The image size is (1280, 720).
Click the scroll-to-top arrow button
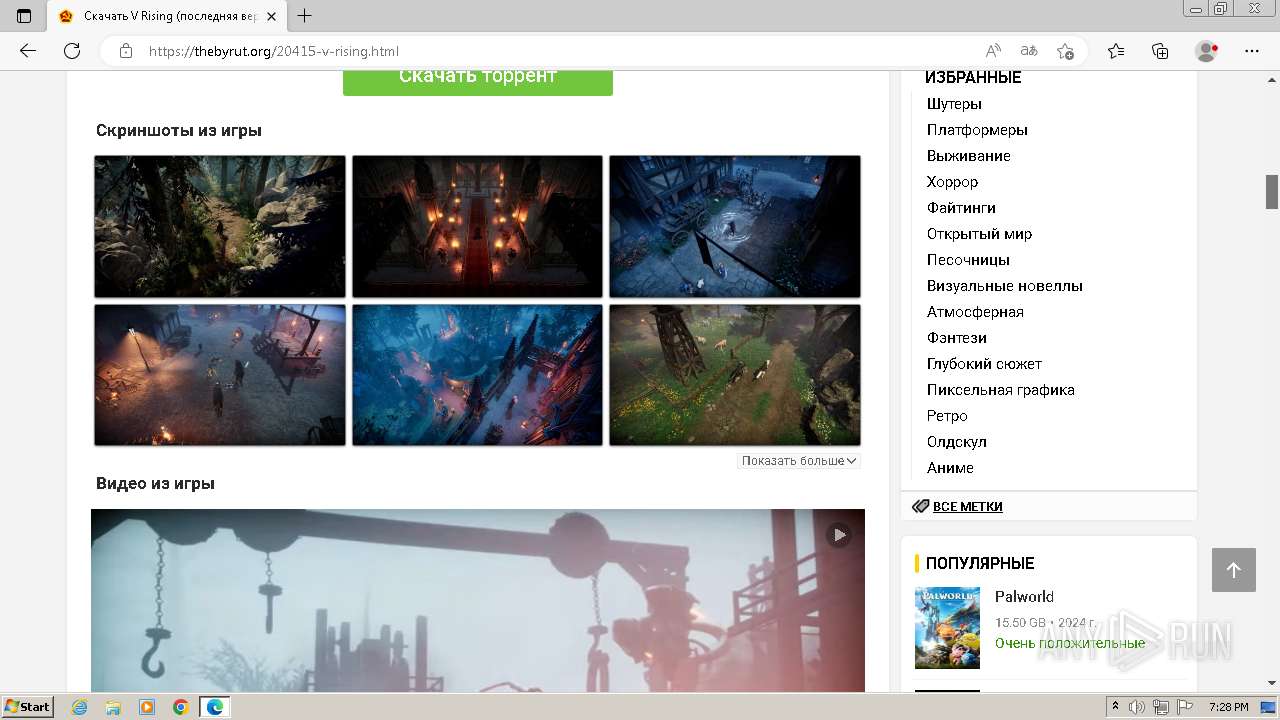(1233, 570)
